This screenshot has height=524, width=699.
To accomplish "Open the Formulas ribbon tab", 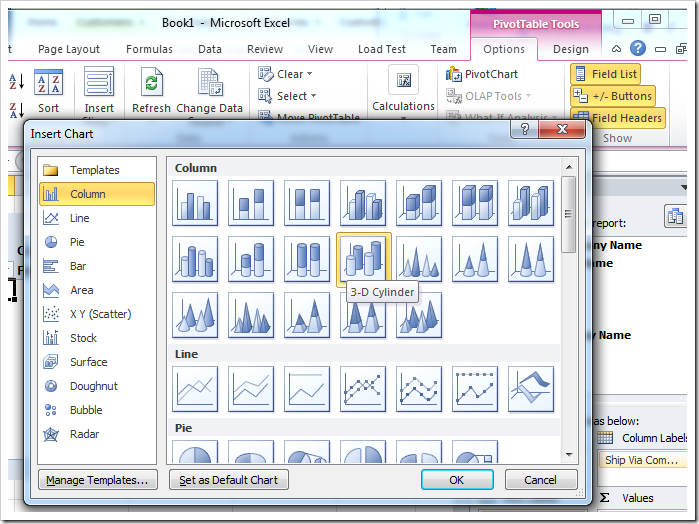I will (x=149, y=49).
